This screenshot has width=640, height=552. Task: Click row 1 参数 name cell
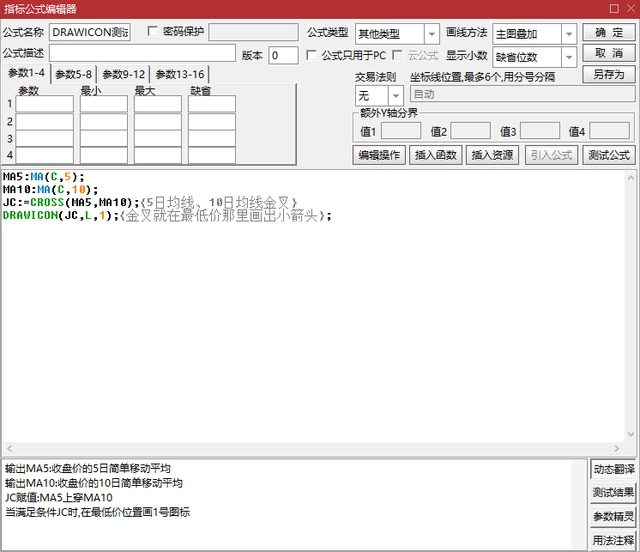[44, 104]
